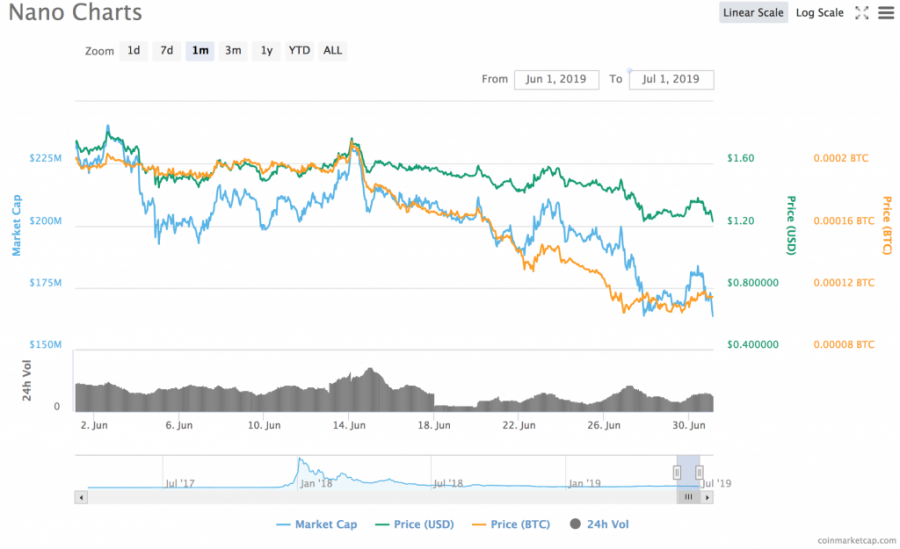Show ALL time range

[332, 51]
